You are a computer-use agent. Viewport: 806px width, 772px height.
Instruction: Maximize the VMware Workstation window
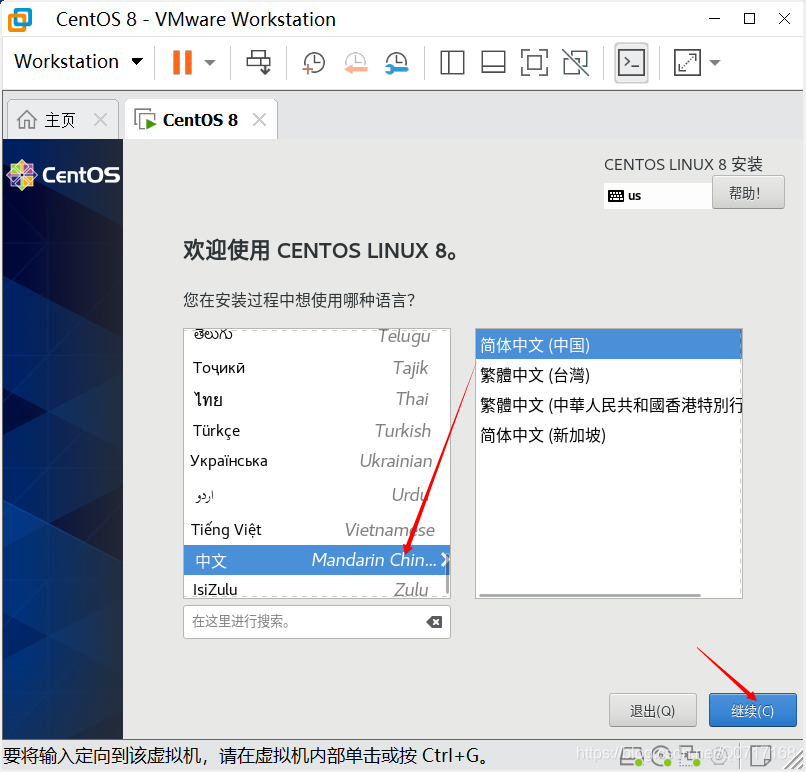point(749,19)
